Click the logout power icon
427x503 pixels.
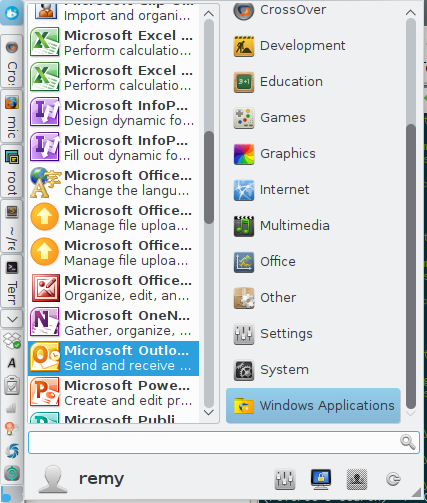coord(393,479)
